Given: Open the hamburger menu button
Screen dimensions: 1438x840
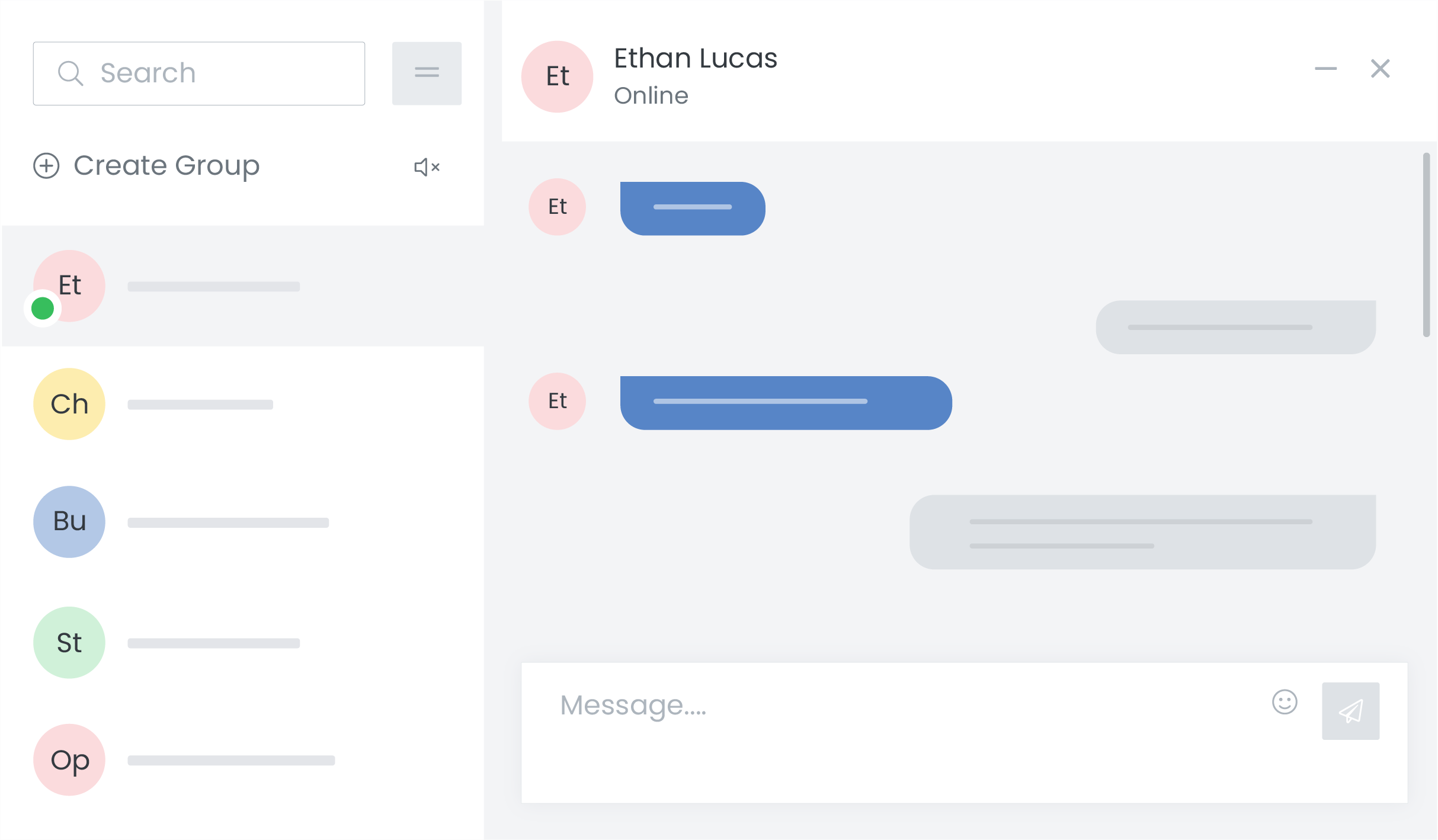Looking at the screenshot, I should click(x=427, y=73).
